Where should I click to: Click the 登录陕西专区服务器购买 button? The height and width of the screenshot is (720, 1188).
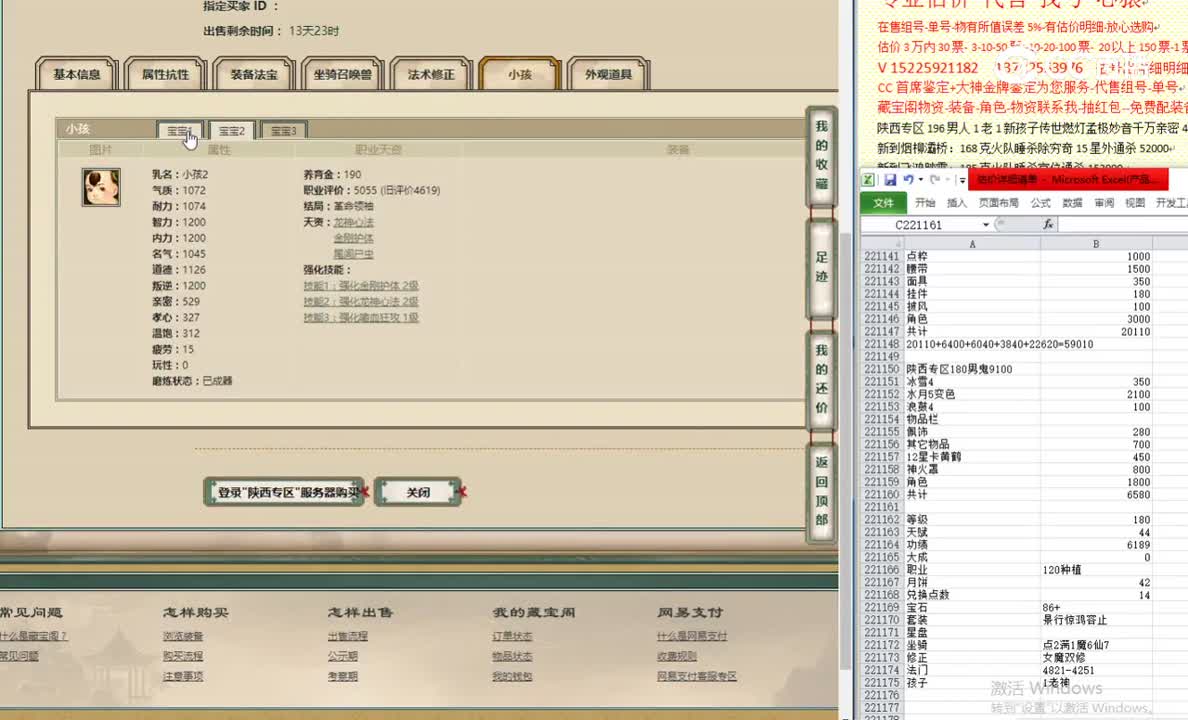click(x=285, y=492)
